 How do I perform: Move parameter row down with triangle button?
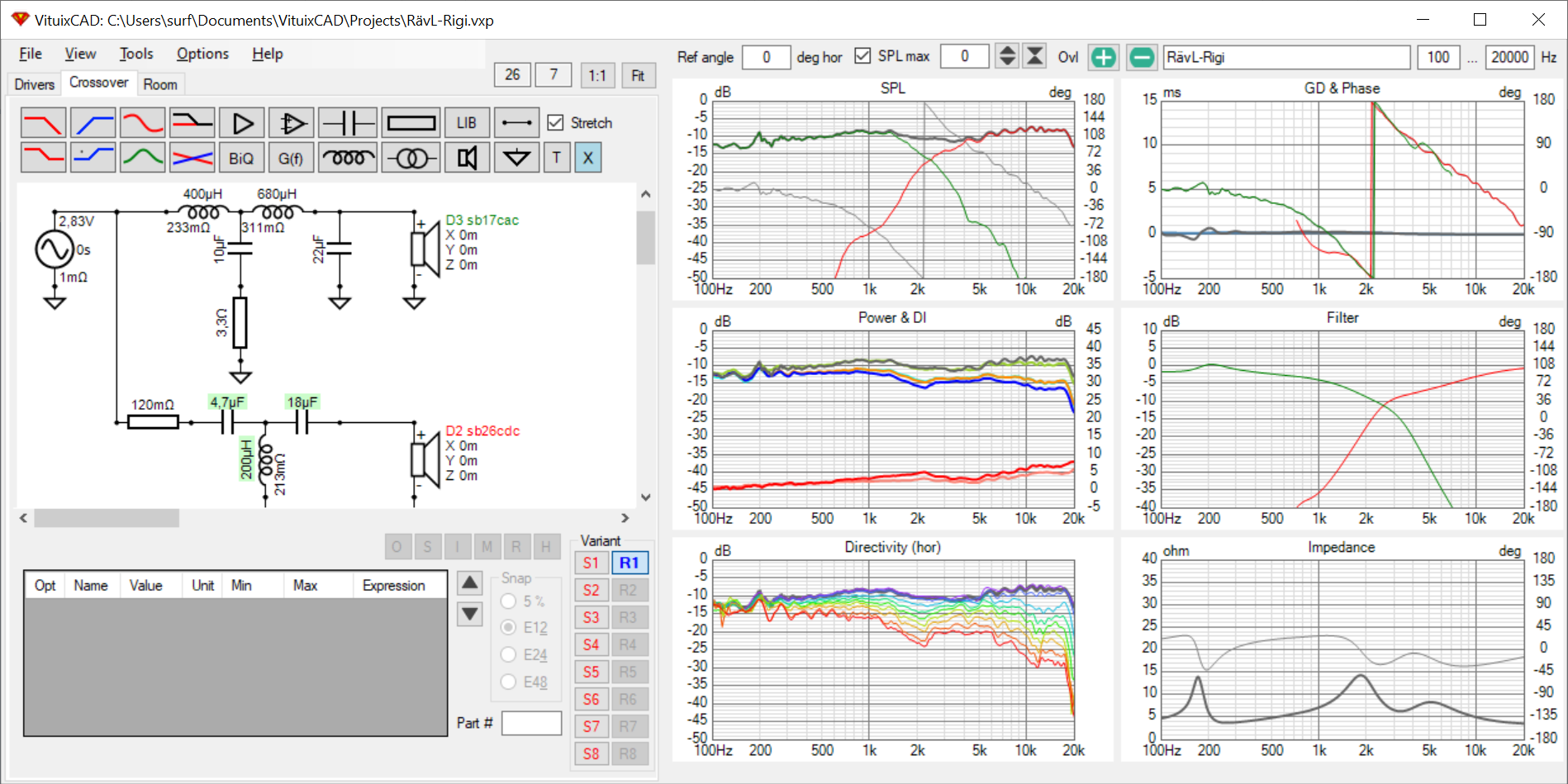pyautogui.click(x=469, y=614)
